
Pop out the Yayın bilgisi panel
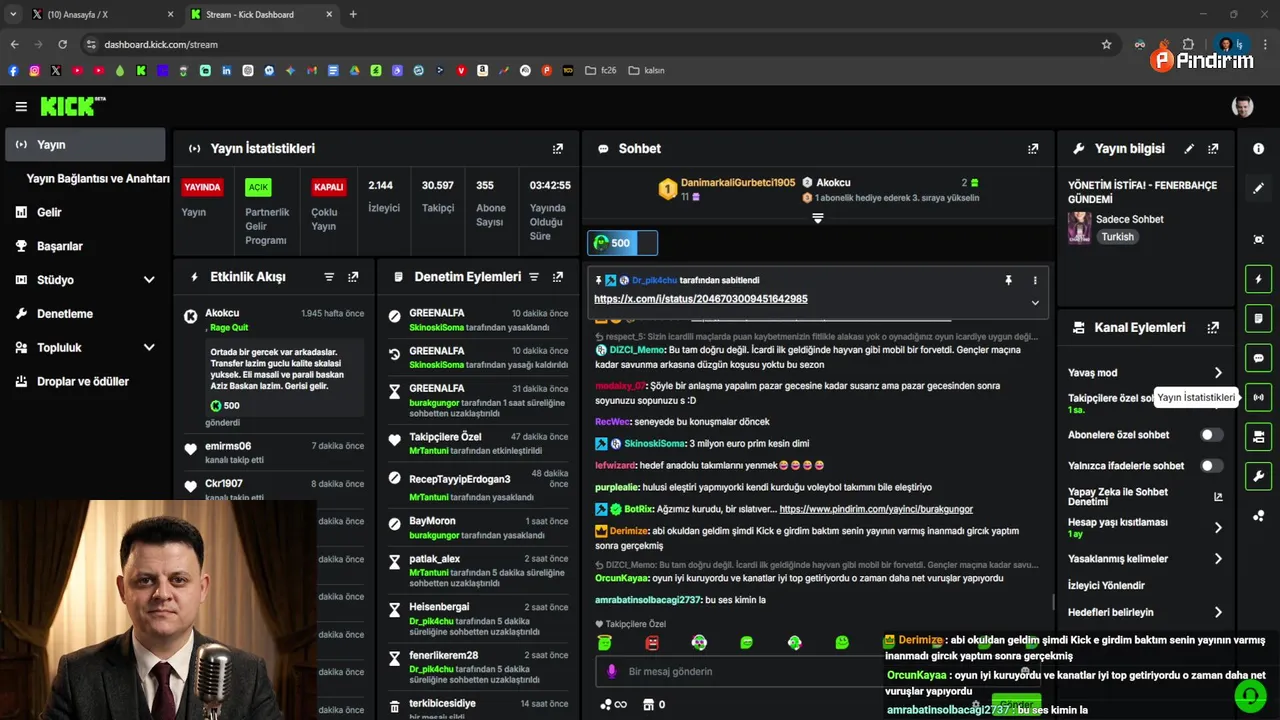[1213, 148]
